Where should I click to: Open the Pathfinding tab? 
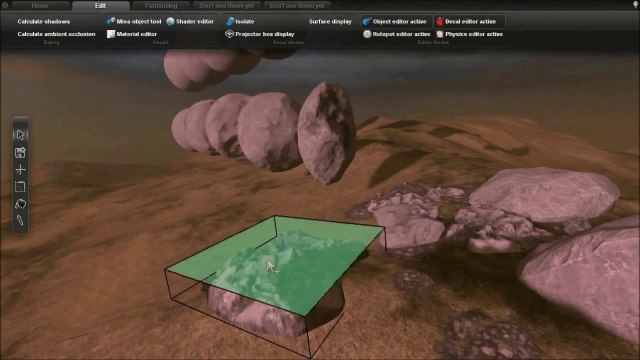[161, 5]
